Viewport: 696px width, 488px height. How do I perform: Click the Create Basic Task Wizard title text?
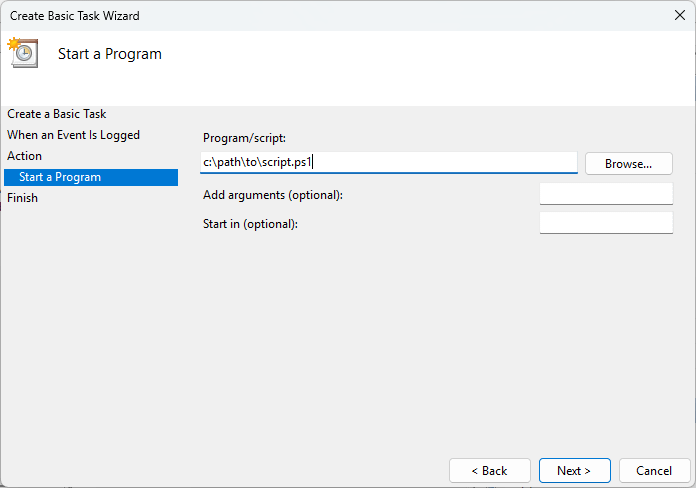pyautogui.click(x=75, y=15)
